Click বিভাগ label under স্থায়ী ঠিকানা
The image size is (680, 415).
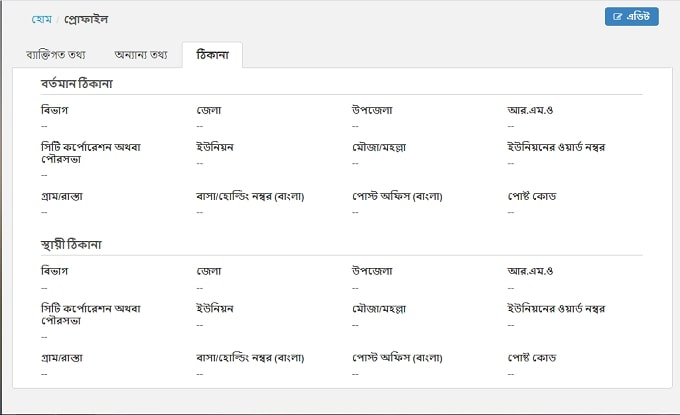pyautogui.click(x=54, y=271)
